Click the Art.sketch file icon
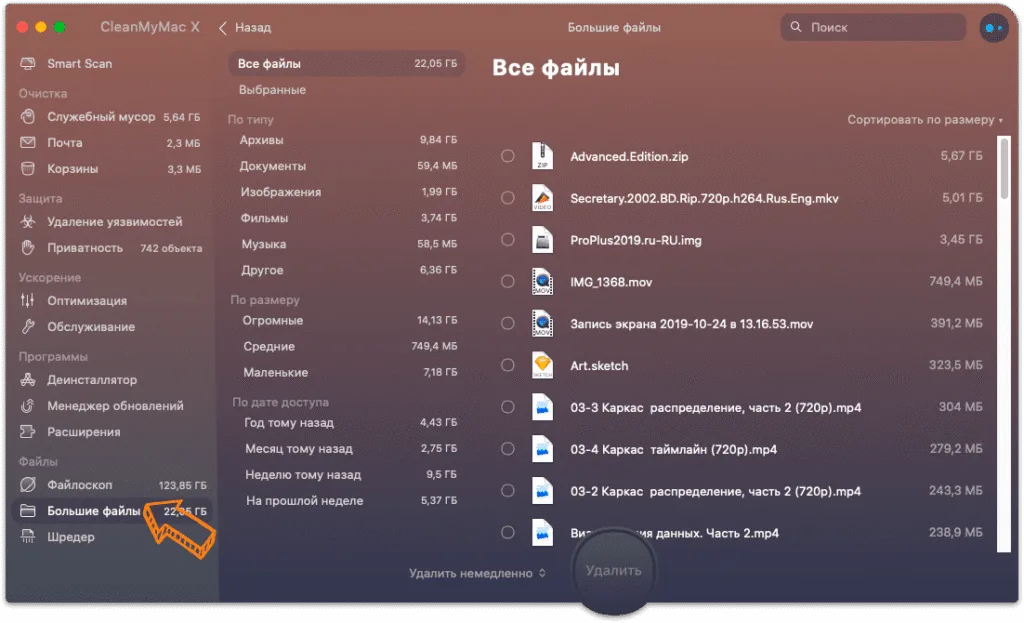Screen dimensions: 1024x623 542,365
